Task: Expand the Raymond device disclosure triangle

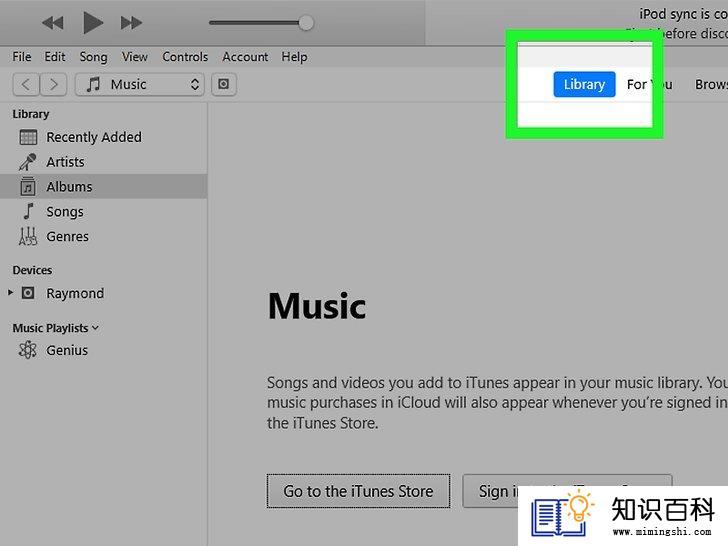Action: click(11, 292)
